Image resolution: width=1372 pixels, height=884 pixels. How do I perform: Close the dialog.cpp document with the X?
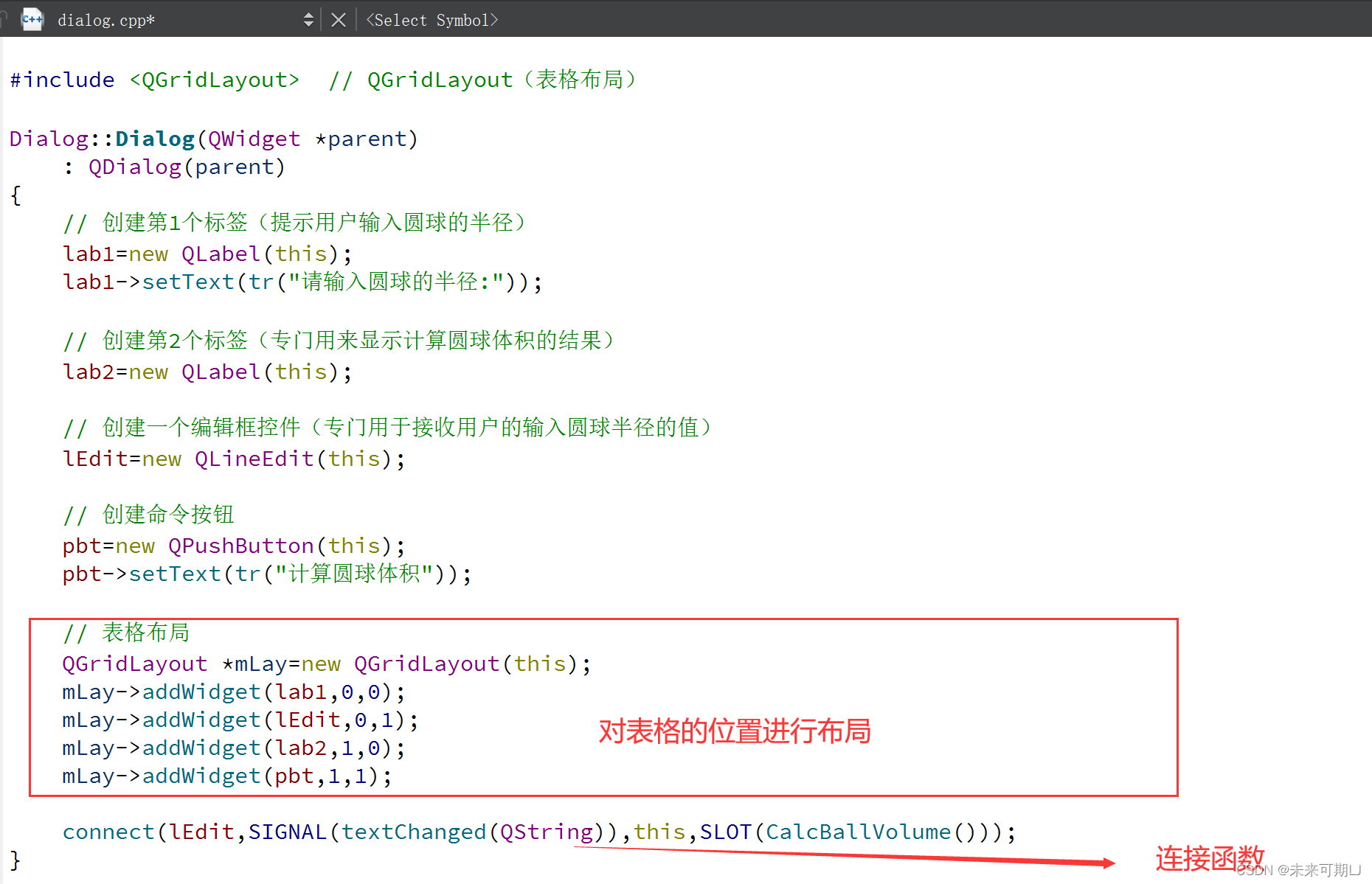pos(339,20)
